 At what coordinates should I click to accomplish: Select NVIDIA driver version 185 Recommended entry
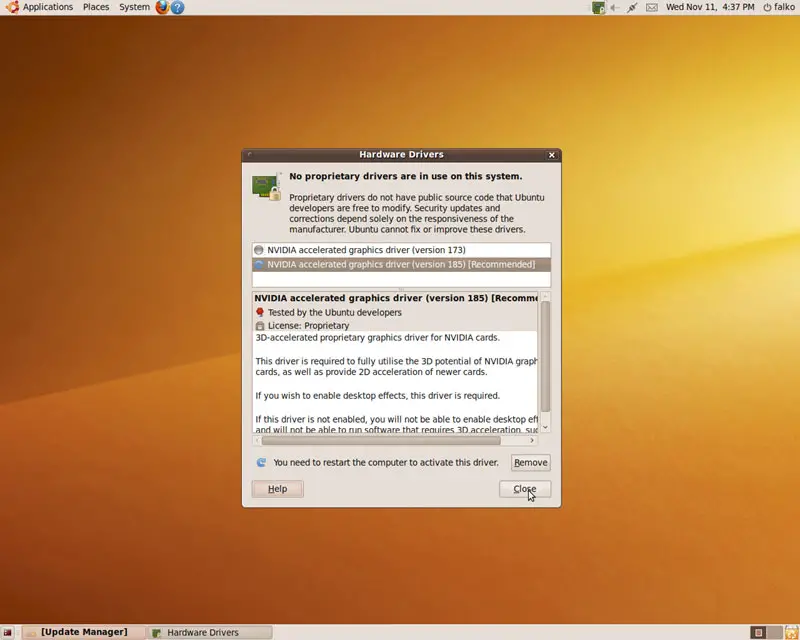pos(400,265)
